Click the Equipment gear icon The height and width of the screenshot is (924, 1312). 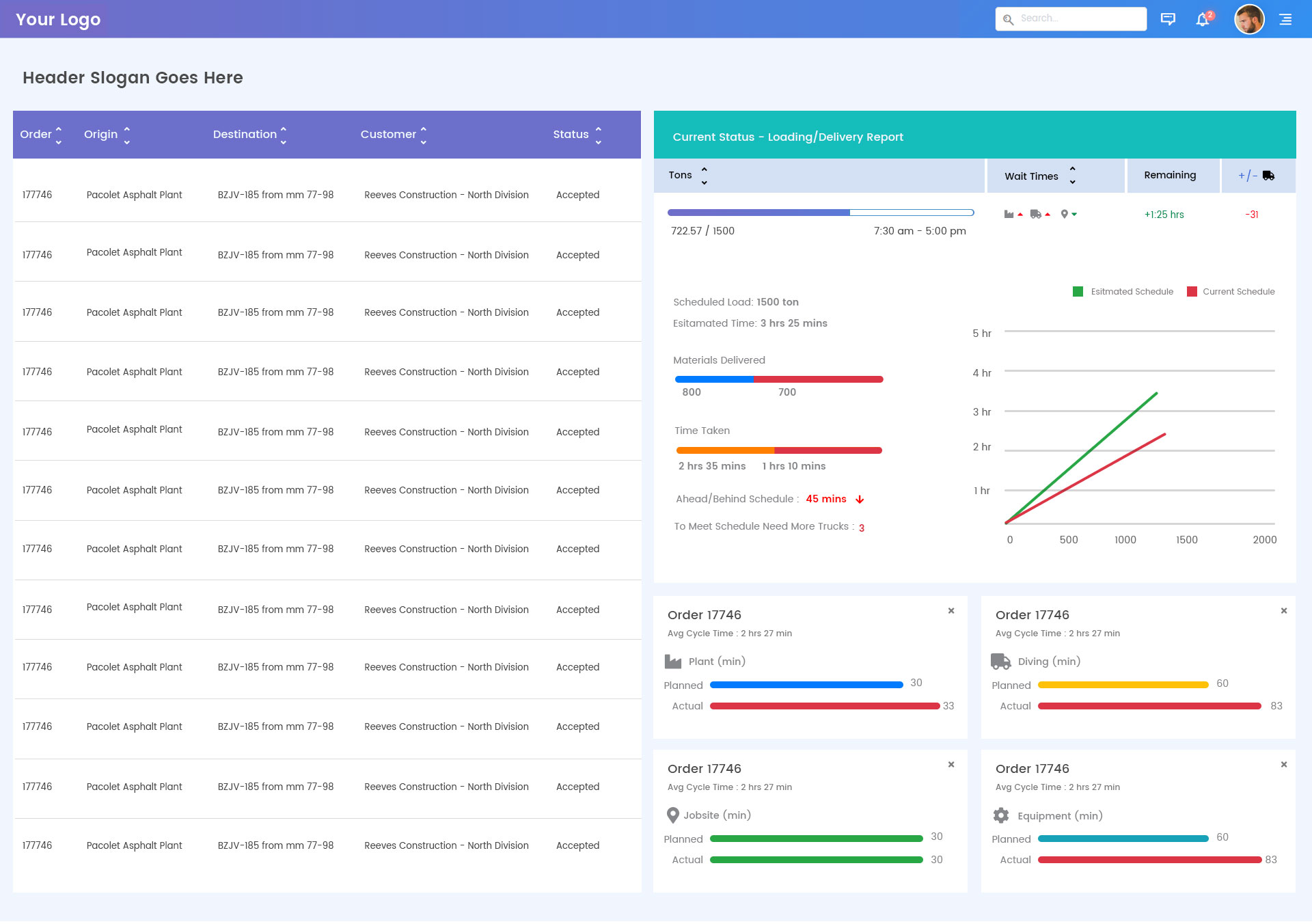pyautogui.click(x=1001, y=815)
